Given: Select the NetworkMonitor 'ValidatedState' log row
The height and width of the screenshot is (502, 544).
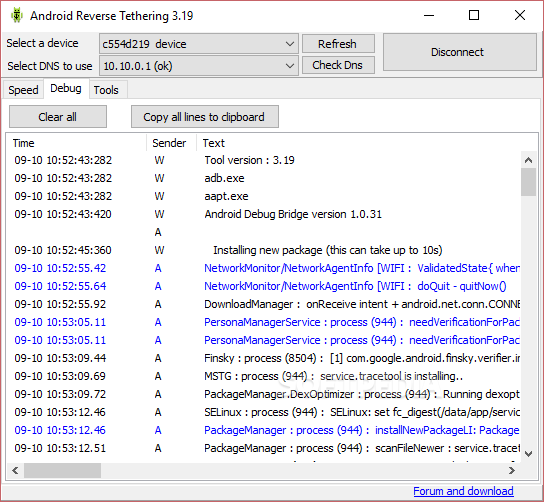Looking at the screenshot, I should pos(264,268).
